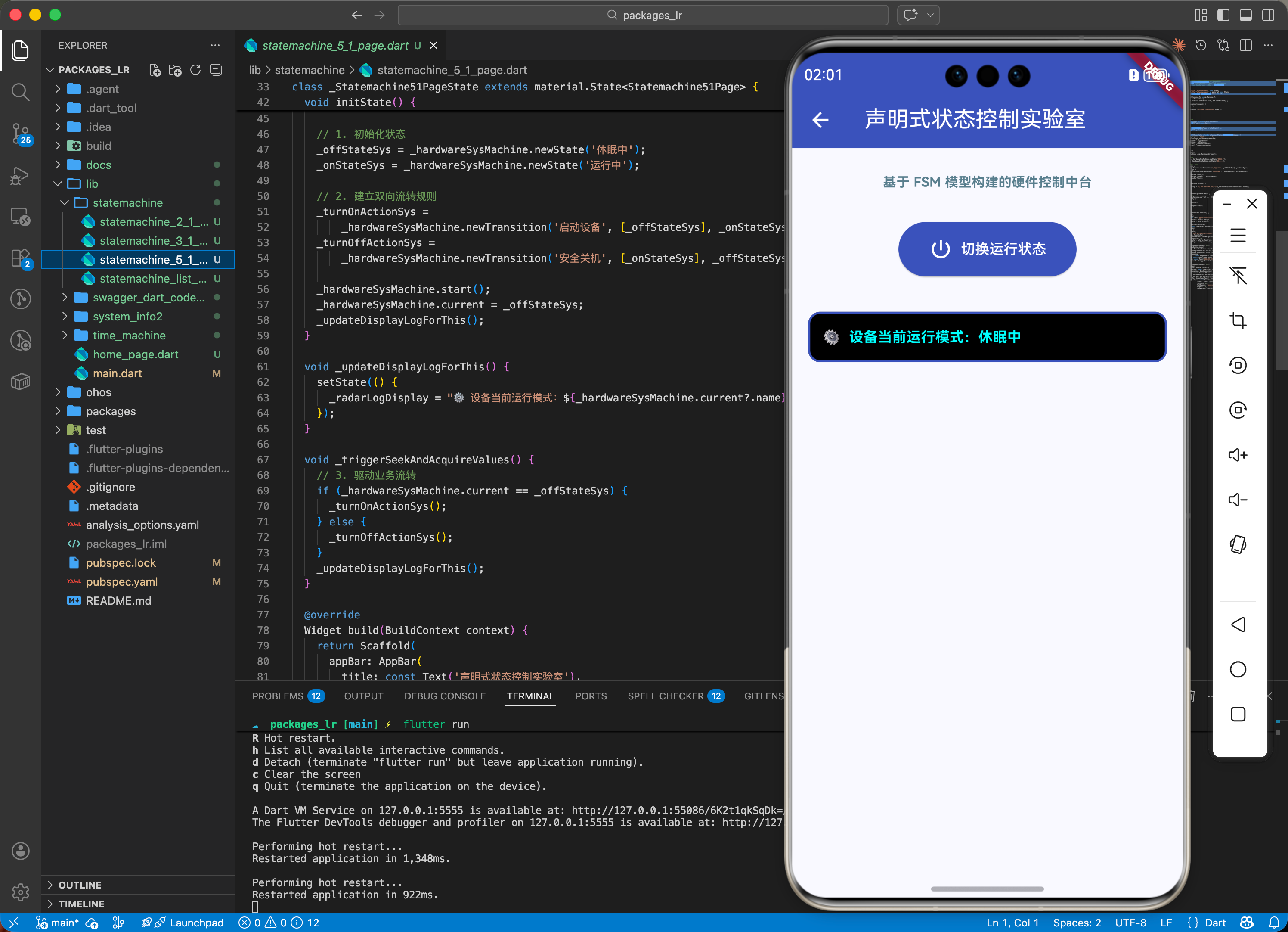Toggle the Secondary Side Bar layout button
This screenshot has width=1288, height=932.
tap(1268, 16)
